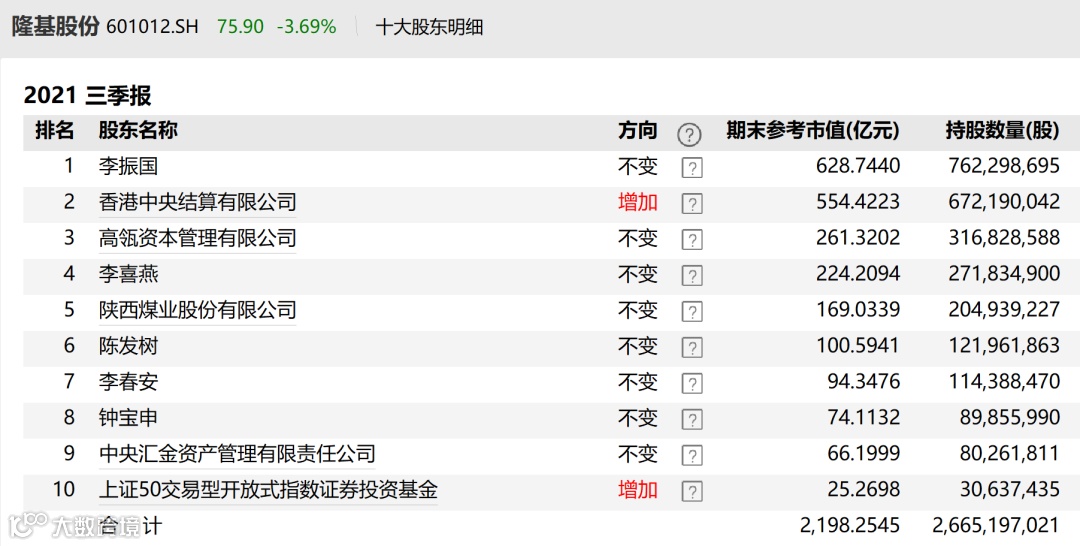1080x546 pixels.
Task: Click the 2021 三季报 heading
Action: [x=87, y=95]
